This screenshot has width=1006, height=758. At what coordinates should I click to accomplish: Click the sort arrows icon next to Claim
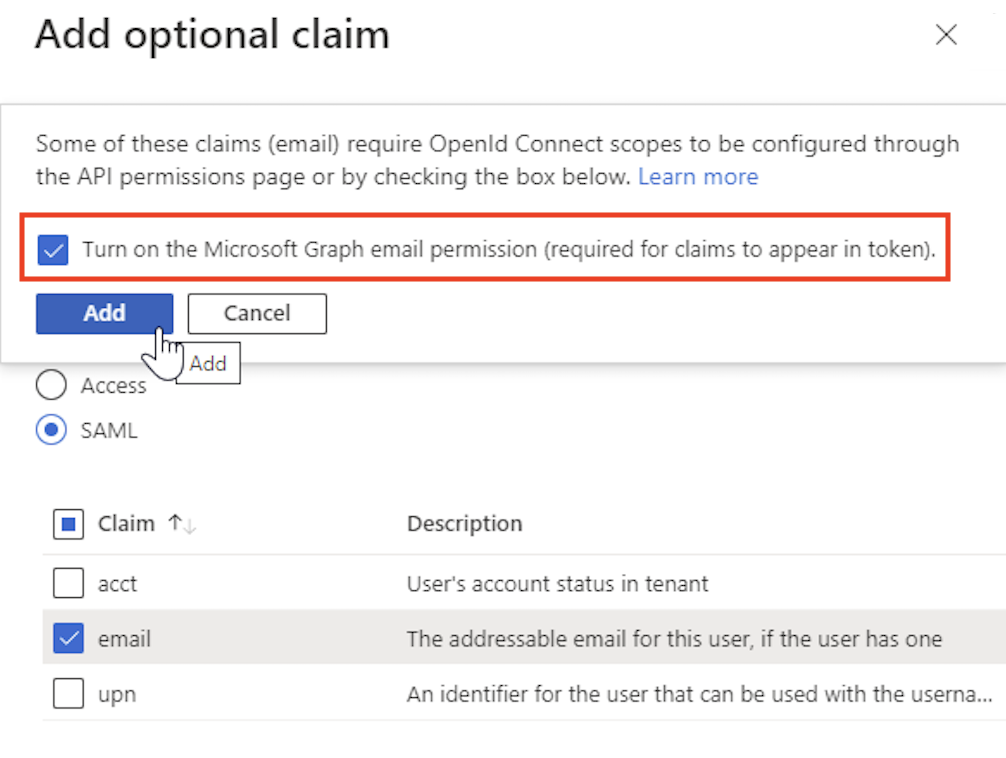click(x=181, y=524)
